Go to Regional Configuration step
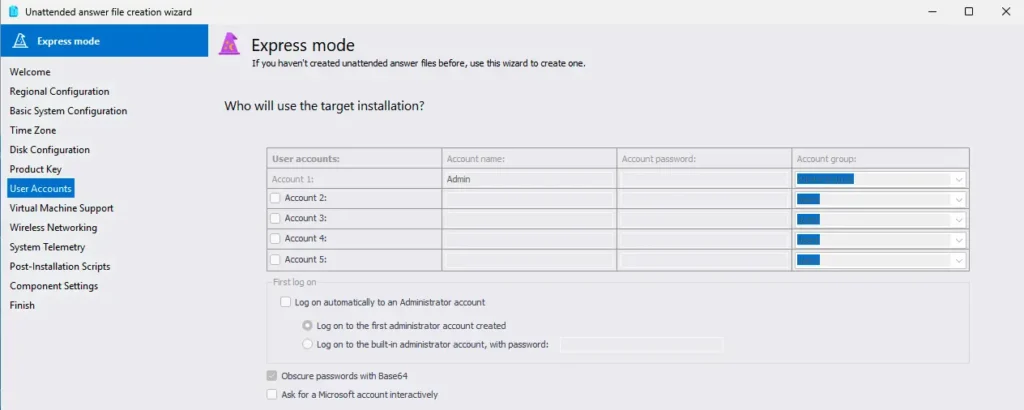The width and height of the screenshot is (1024, 410). (59, 91)
